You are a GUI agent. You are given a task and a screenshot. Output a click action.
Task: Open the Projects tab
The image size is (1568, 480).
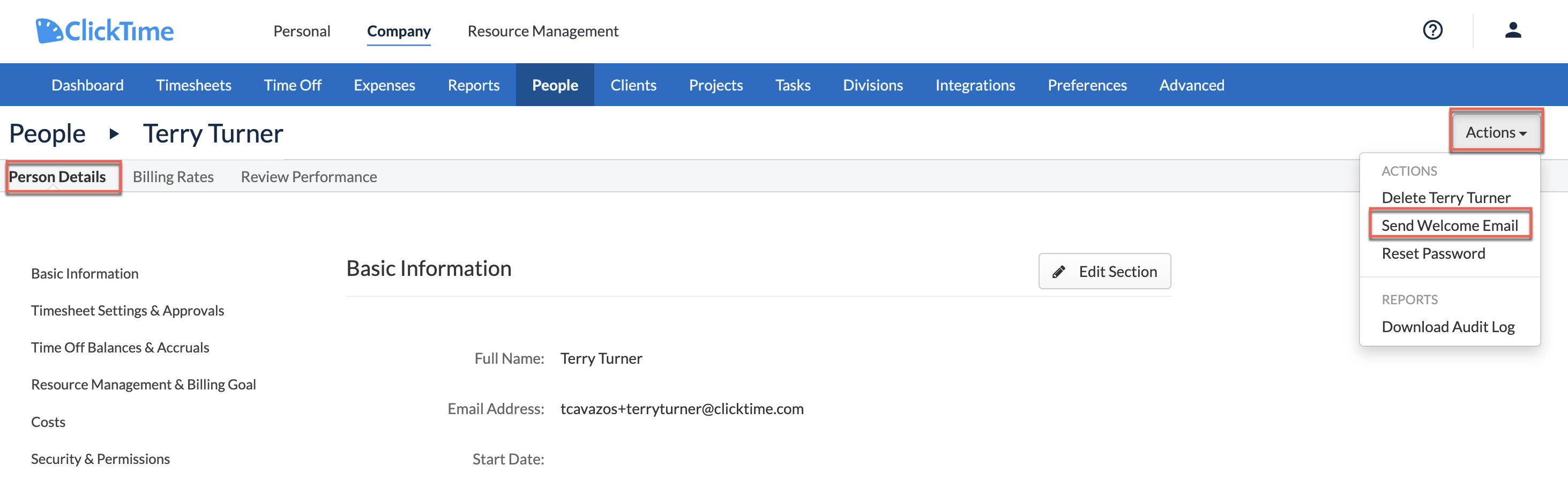click(x=716, y=85)
